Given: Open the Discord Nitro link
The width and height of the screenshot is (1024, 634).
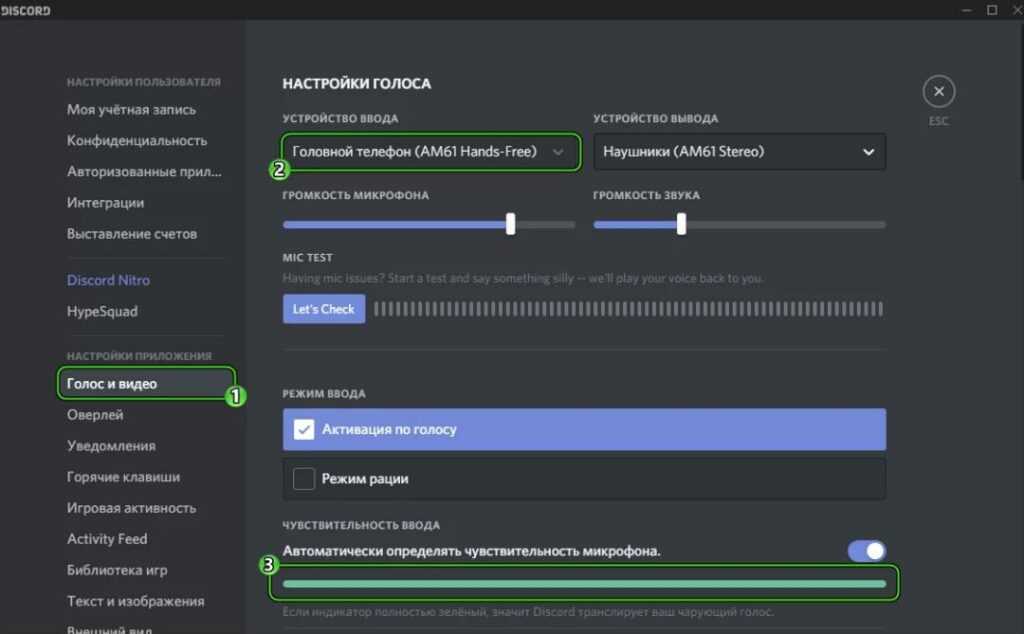Looking at the screenshot, I should tap(108, 280).
